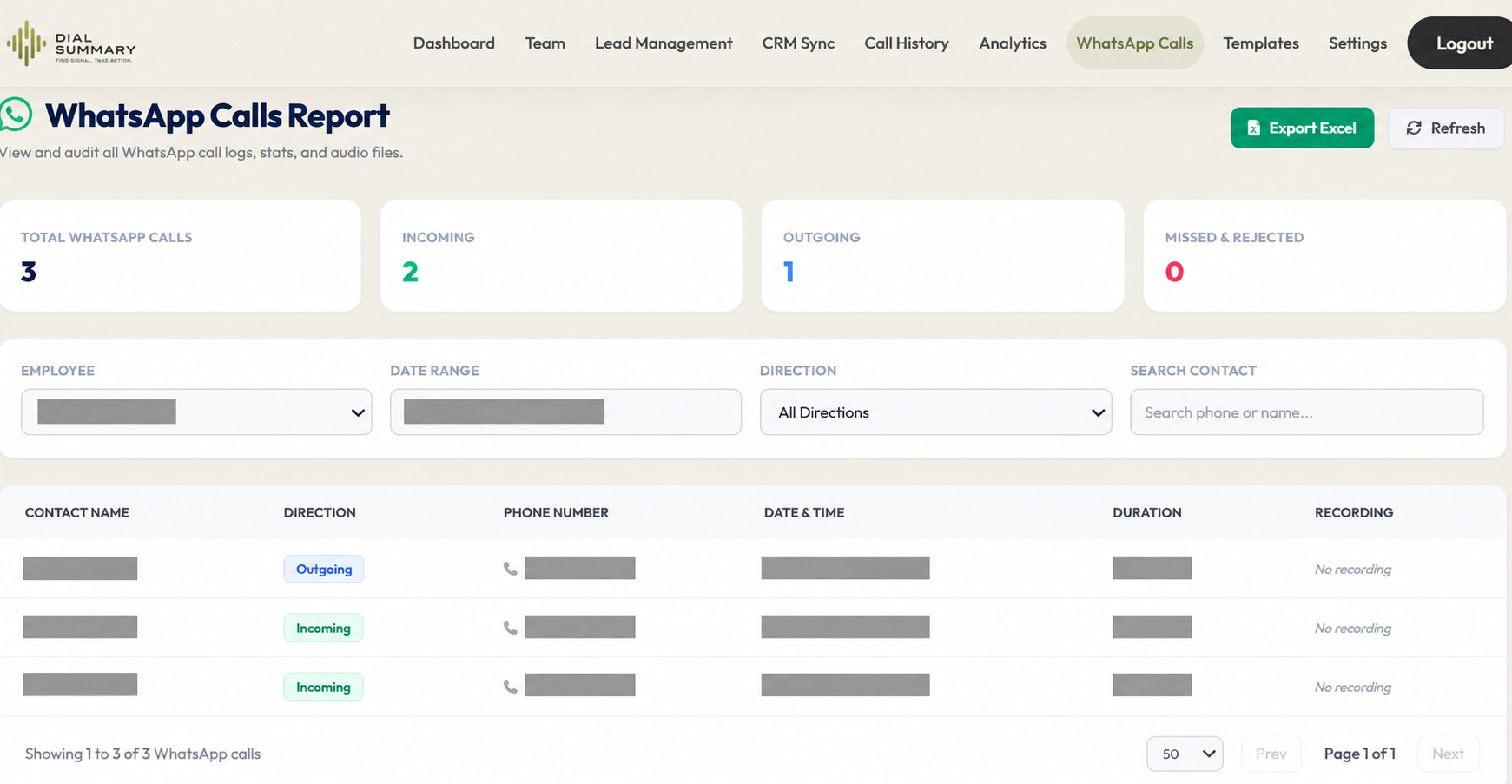Click the Next pagination button
The width and height of the screenshot is (1512, 784).
point(1448,754)
